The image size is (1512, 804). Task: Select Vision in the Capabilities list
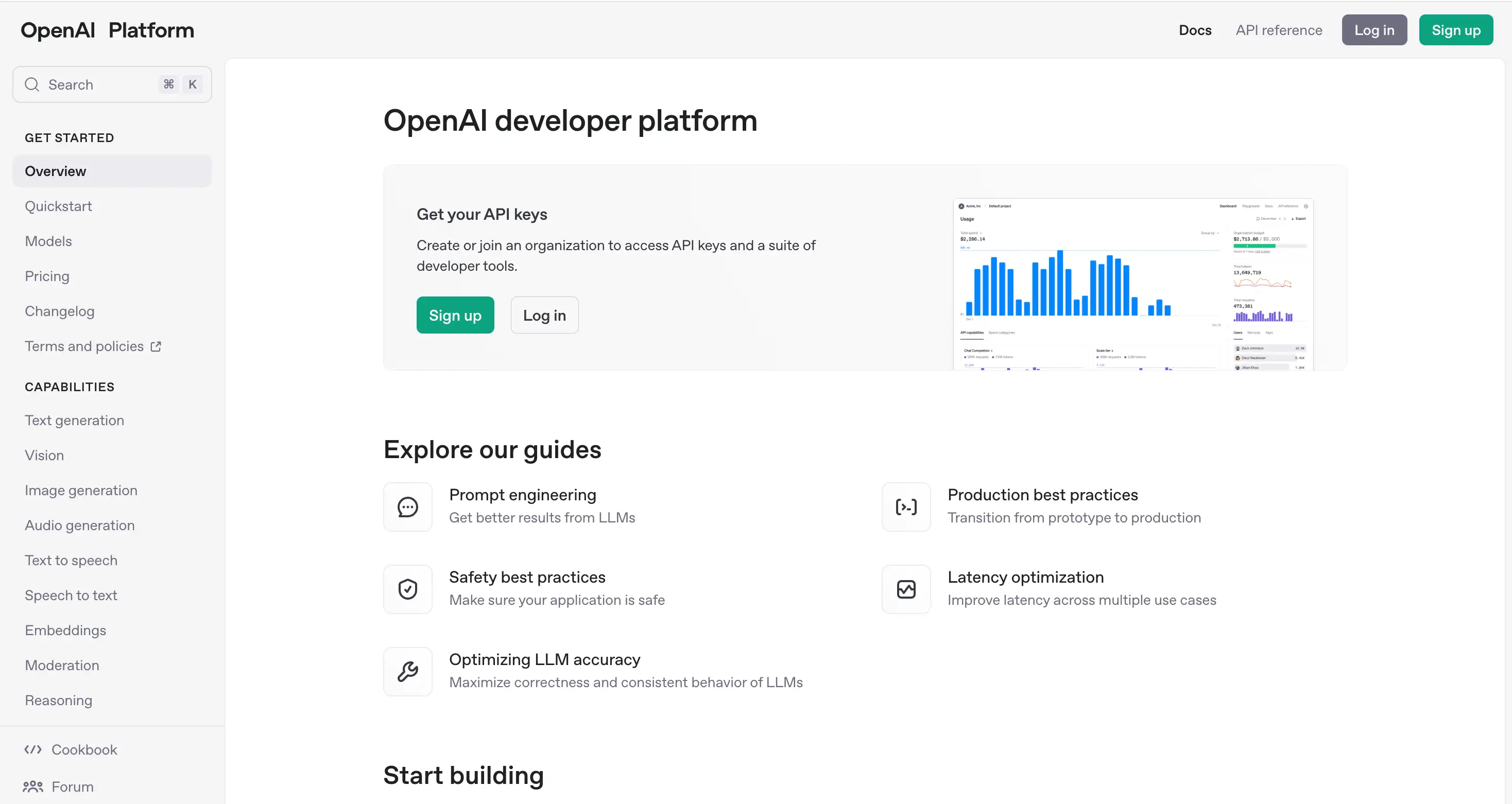(x=44, y=456)
